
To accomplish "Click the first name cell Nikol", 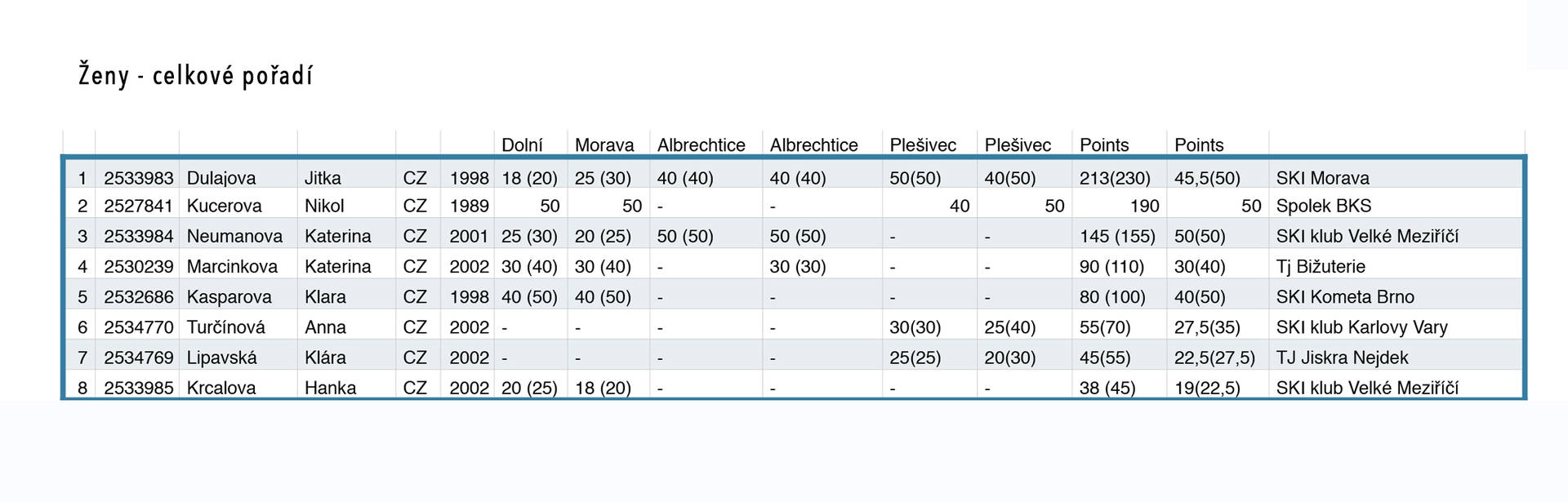I will click(x=324, y=206).
